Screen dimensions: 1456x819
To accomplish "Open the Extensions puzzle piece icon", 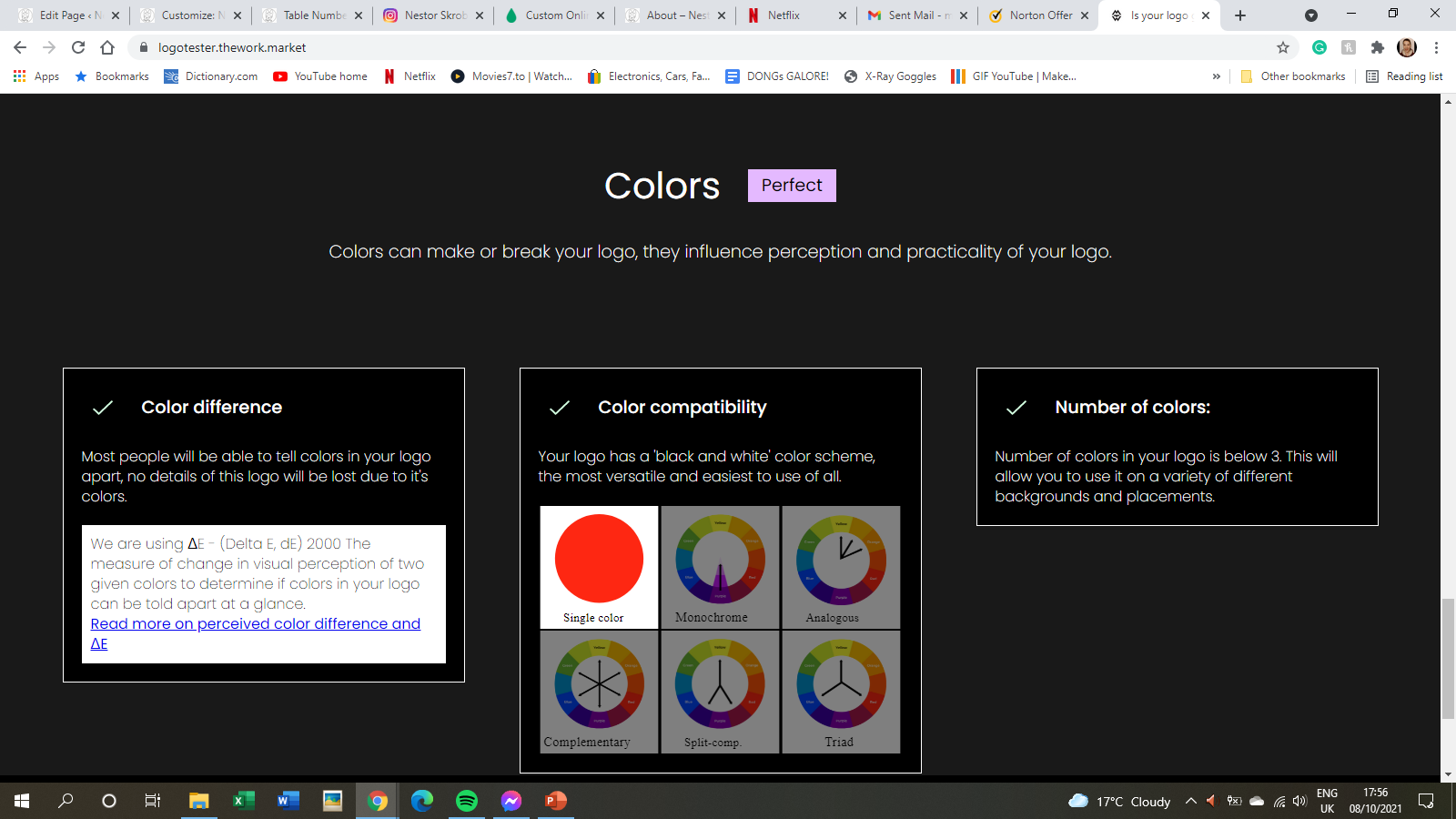I will (x=1378, y=47).
